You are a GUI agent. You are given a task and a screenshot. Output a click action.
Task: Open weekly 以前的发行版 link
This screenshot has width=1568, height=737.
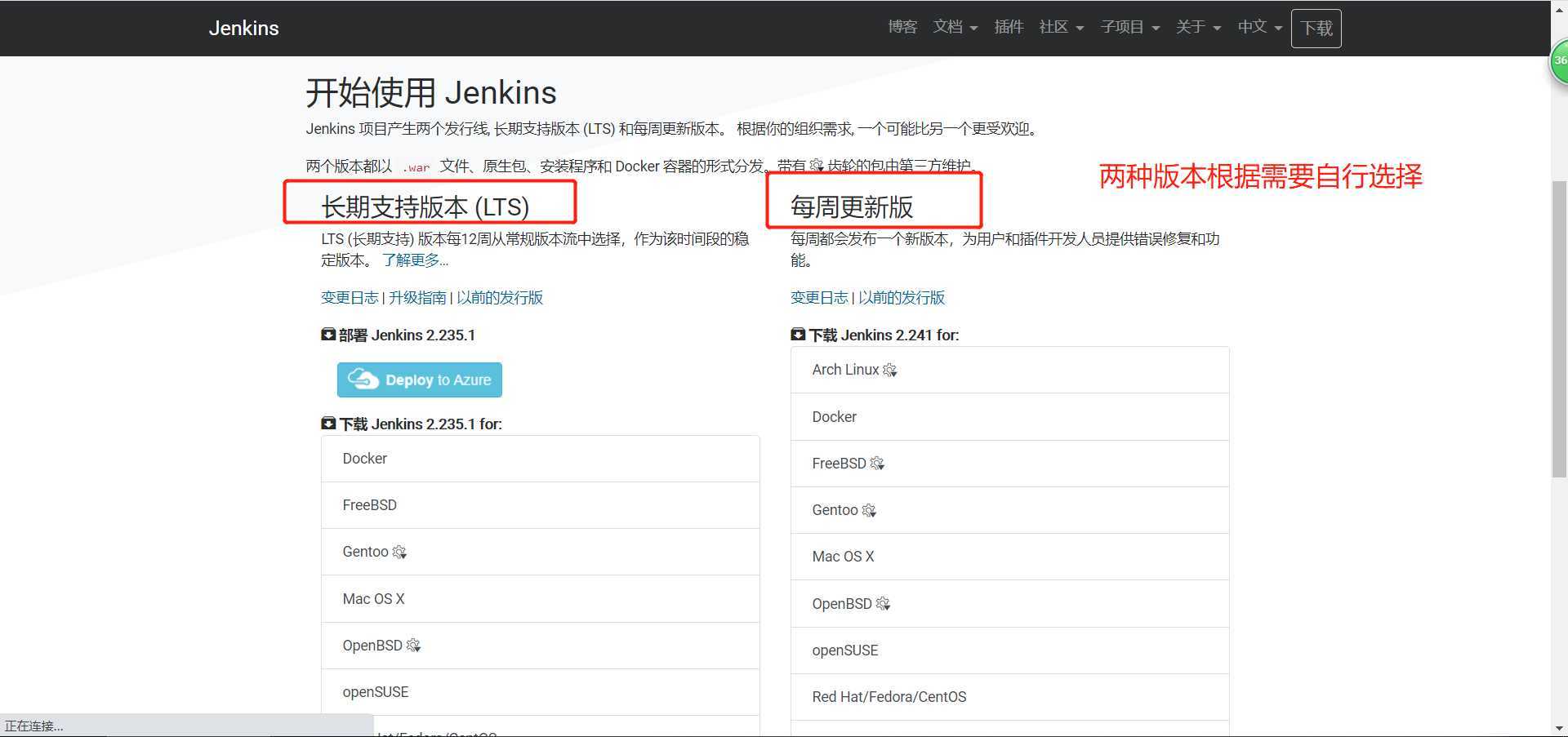(x=902, y=297)
